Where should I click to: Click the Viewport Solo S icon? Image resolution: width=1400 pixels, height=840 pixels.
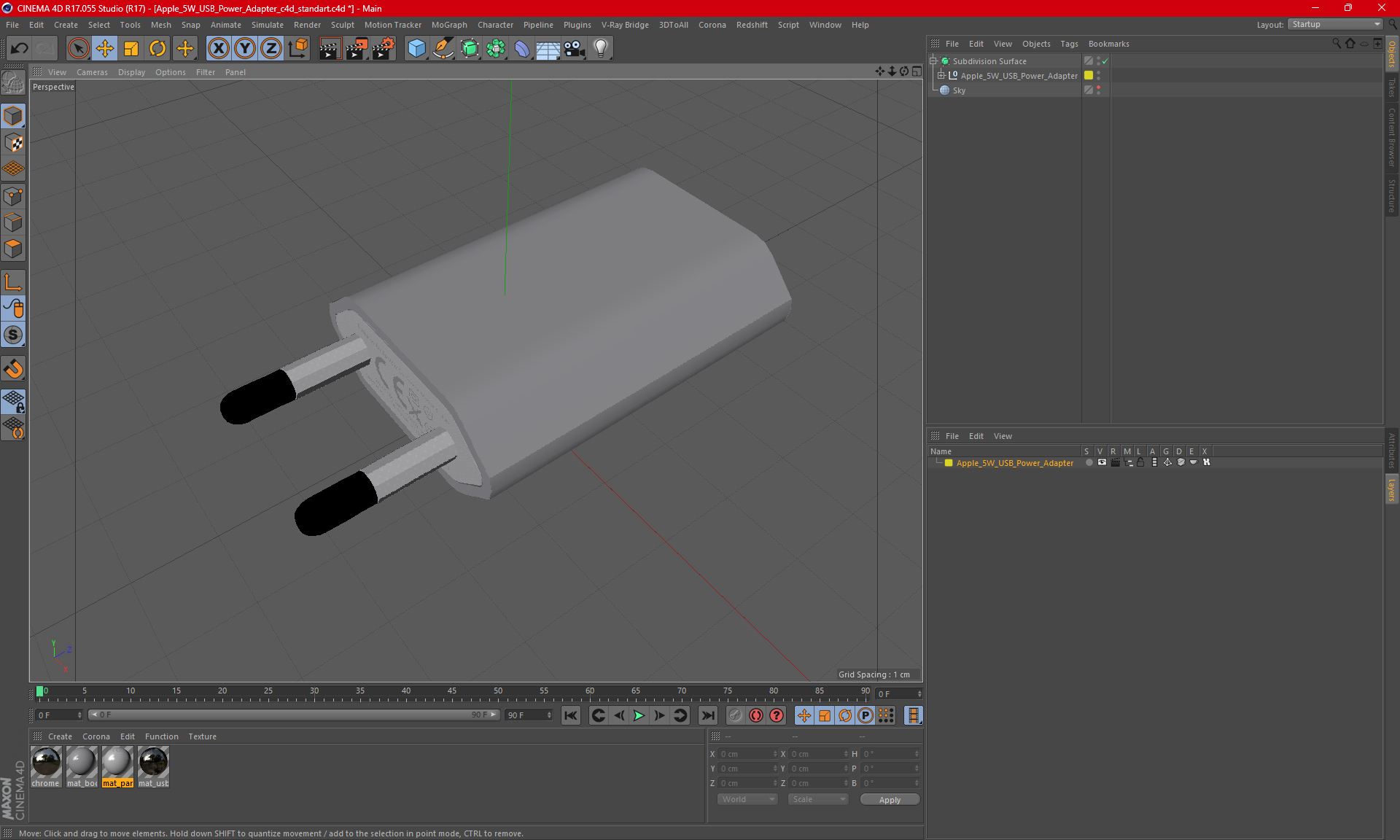[x=13, y=335]
